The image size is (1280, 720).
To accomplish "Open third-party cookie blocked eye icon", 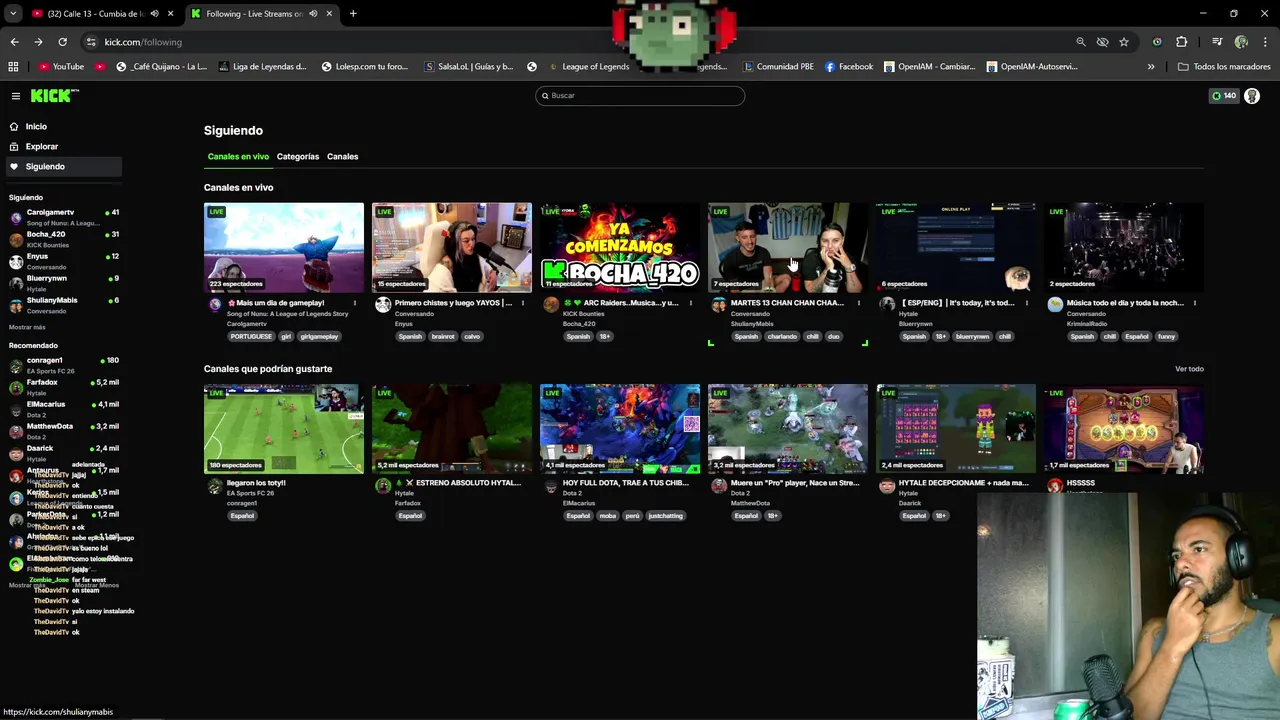I will [1102, 42].
